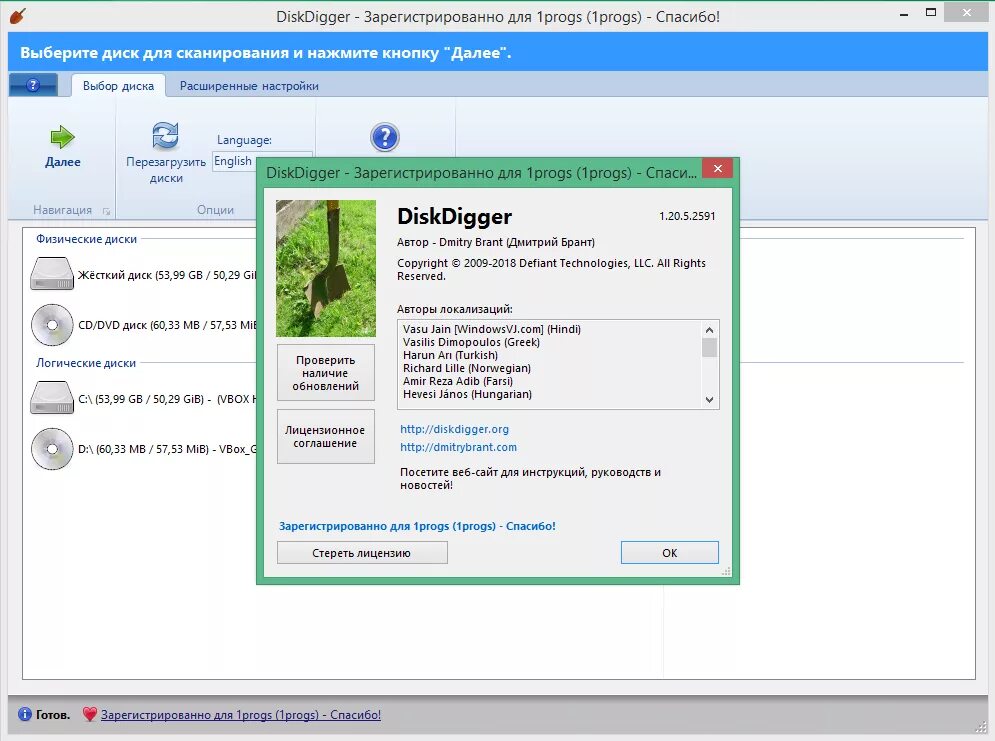Select Hevesi János (Hungarian) entry

coord(467,394)
